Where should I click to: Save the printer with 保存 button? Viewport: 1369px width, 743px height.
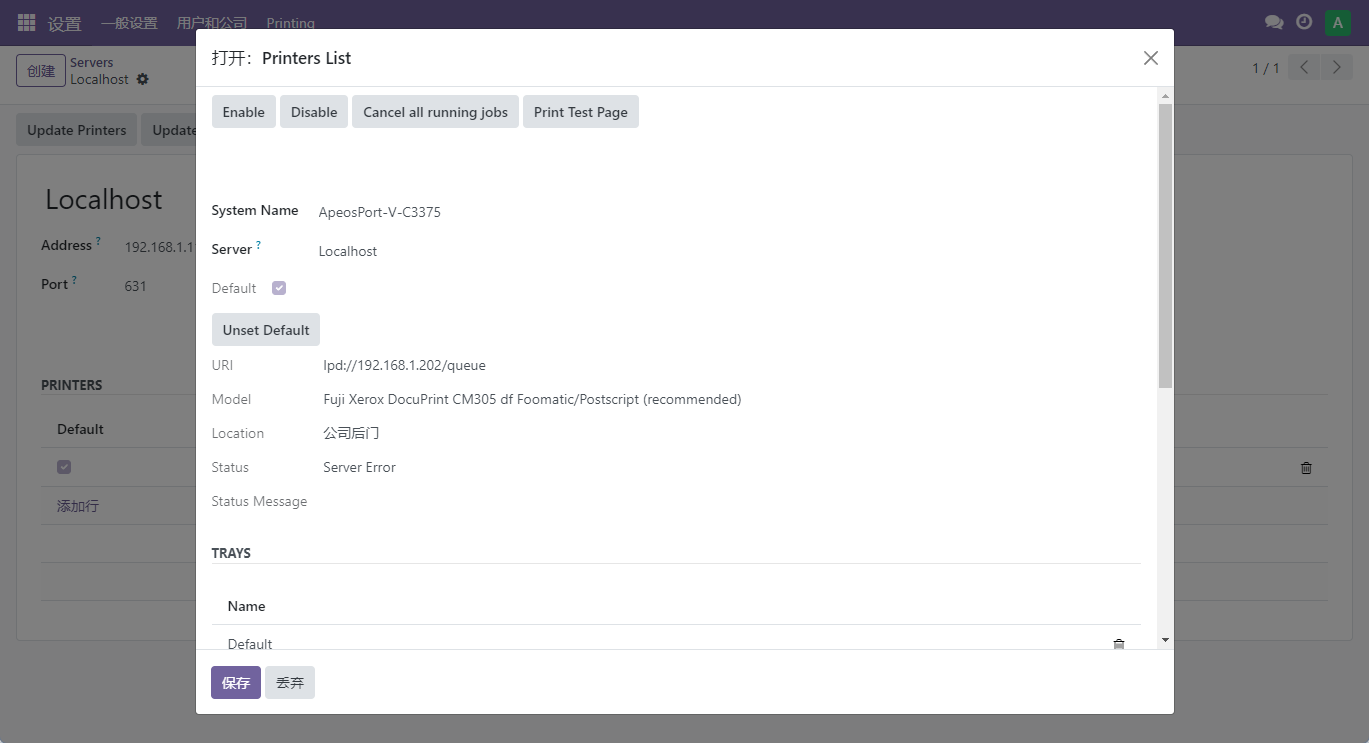(x=236, y=683)
